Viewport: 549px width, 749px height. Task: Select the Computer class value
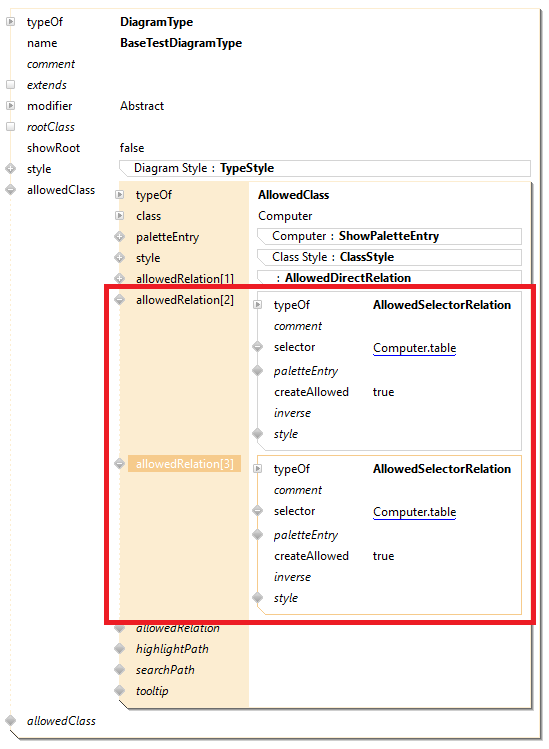pos(285,216)
